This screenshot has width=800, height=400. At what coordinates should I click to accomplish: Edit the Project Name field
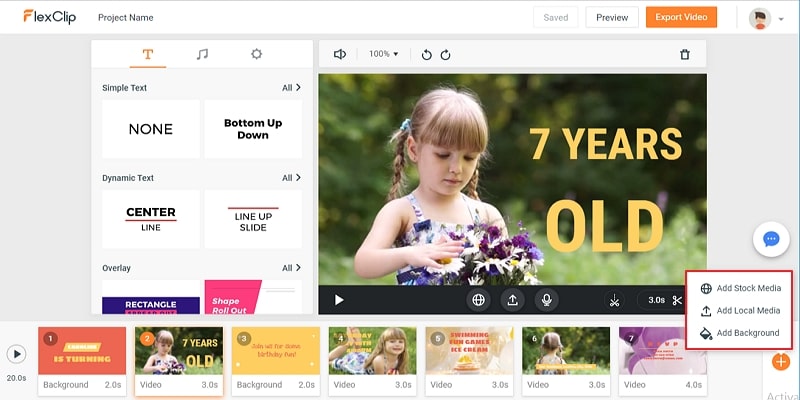(x=126, y=17)
